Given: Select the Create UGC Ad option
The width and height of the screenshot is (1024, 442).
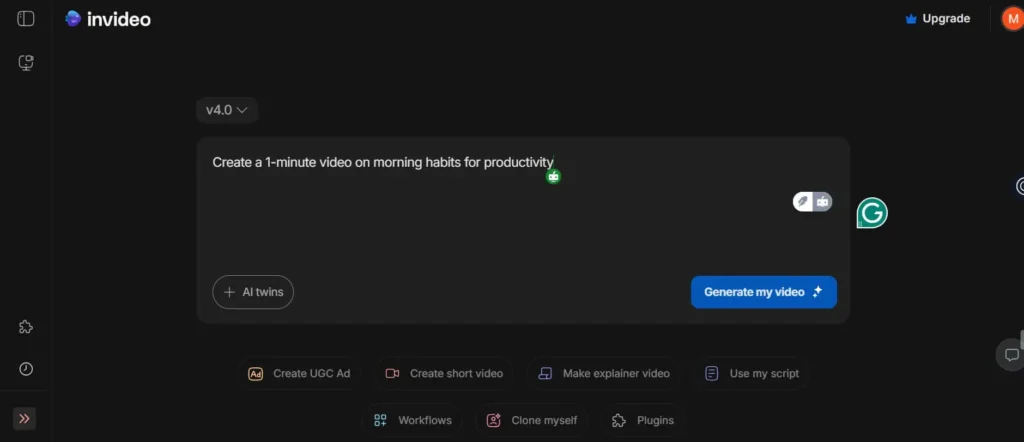Looking at the screenshot, I should point(300,373).
